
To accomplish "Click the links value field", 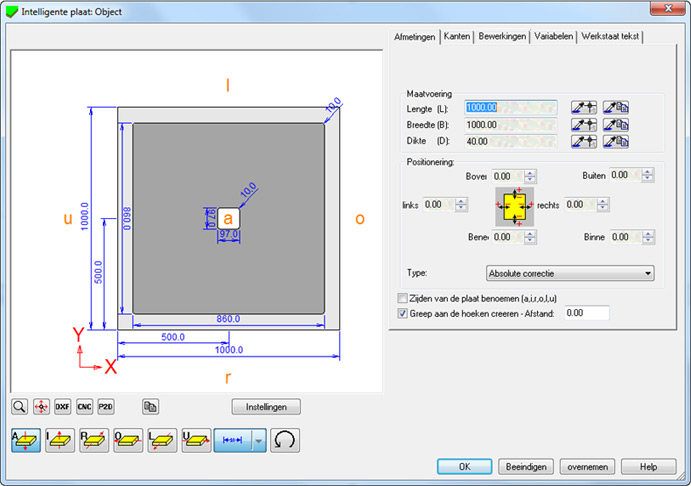I will (x=439, y=204).
